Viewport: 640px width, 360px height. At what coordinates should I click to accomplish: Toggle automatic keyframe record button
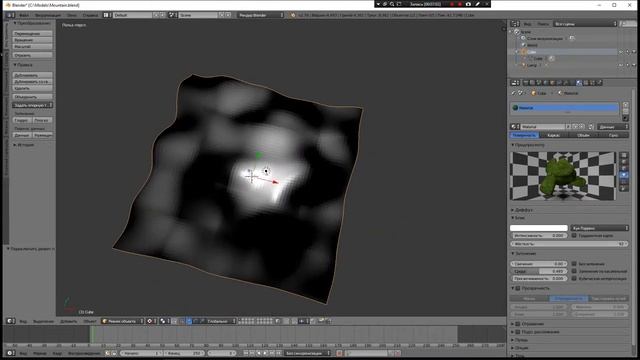click(340, 353)
